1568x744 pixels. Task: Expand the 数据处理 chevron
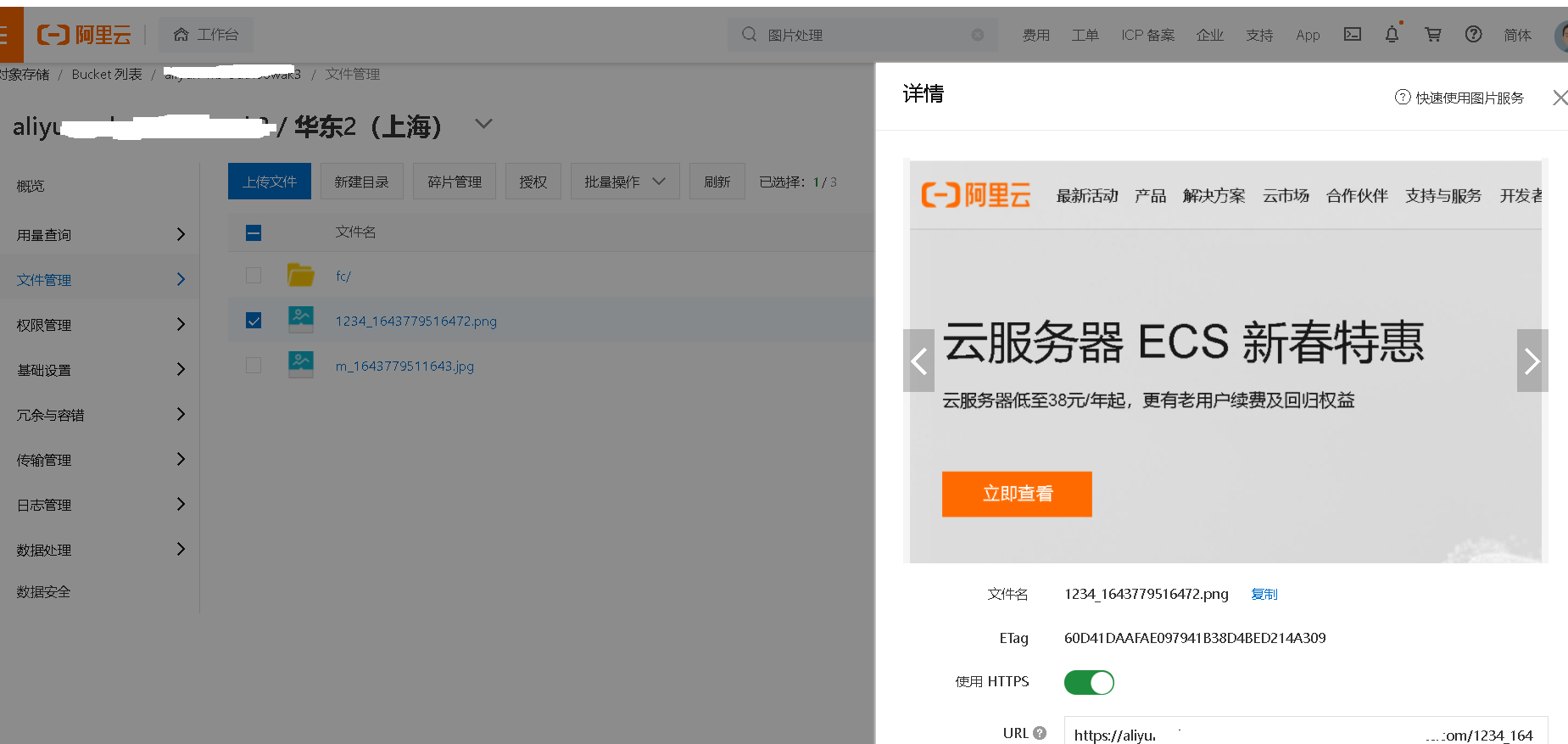[181, 549]
